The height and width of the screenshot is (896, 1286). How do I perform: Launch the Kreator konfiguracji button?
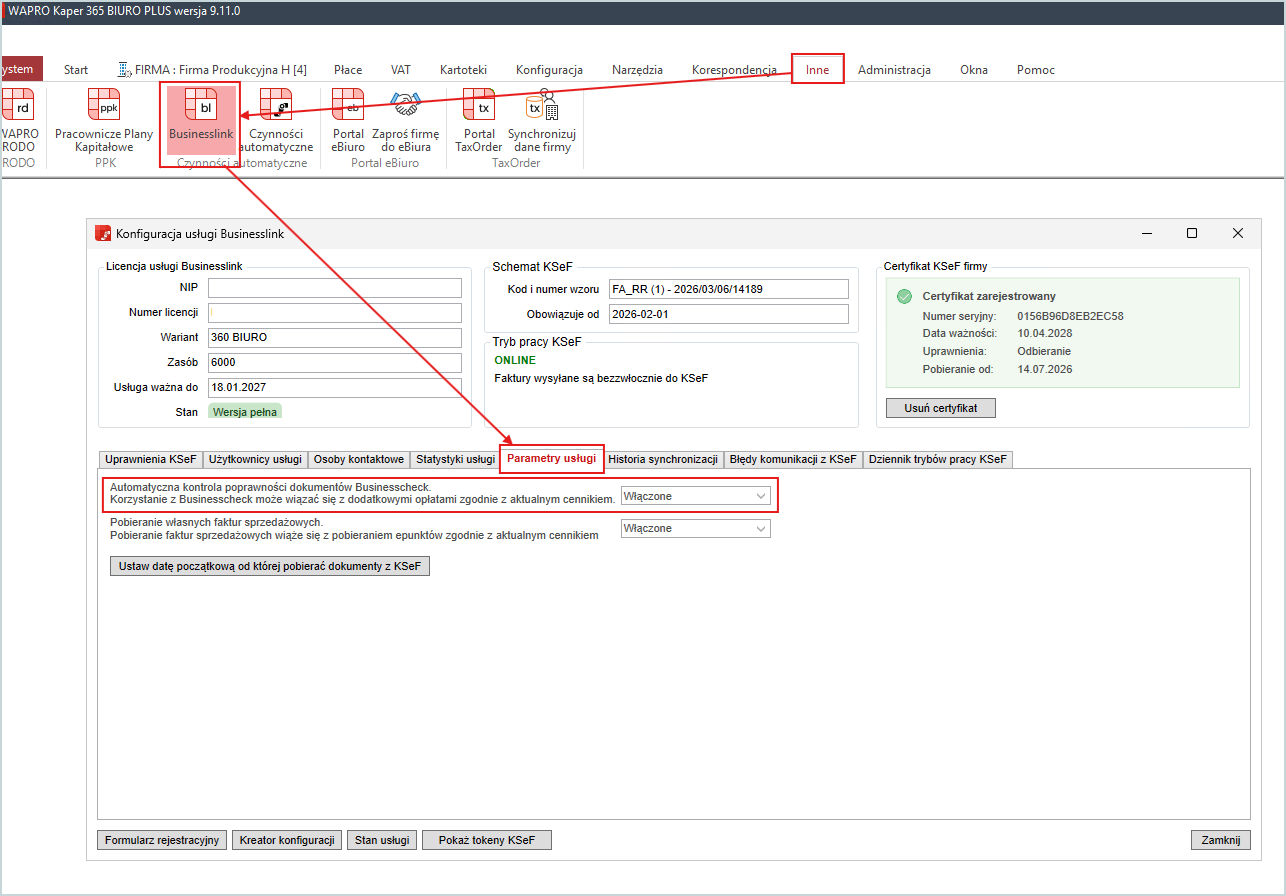point(288,840)
